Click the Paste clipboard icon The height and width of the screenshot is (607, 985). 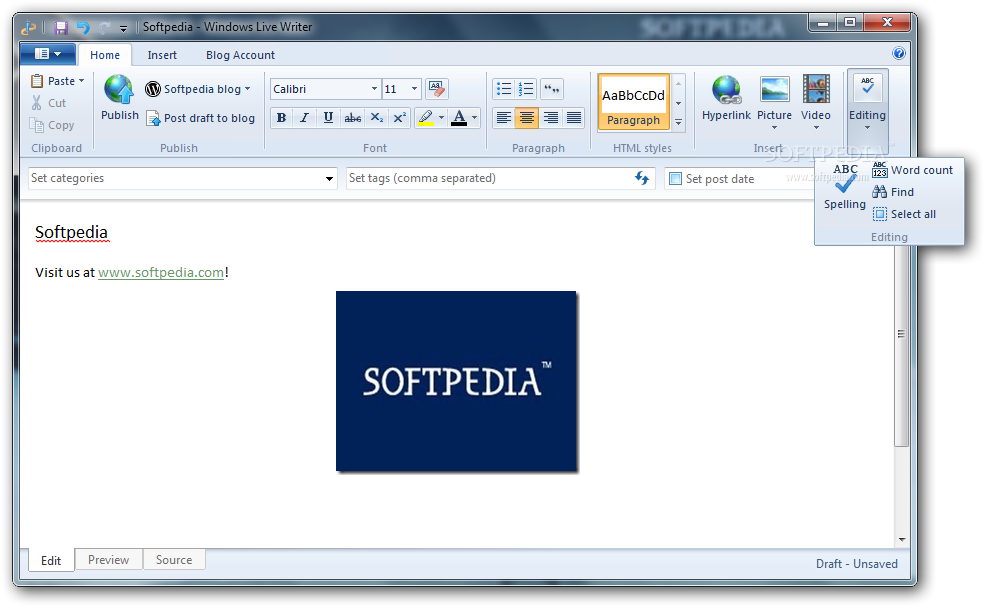(37, 81)
